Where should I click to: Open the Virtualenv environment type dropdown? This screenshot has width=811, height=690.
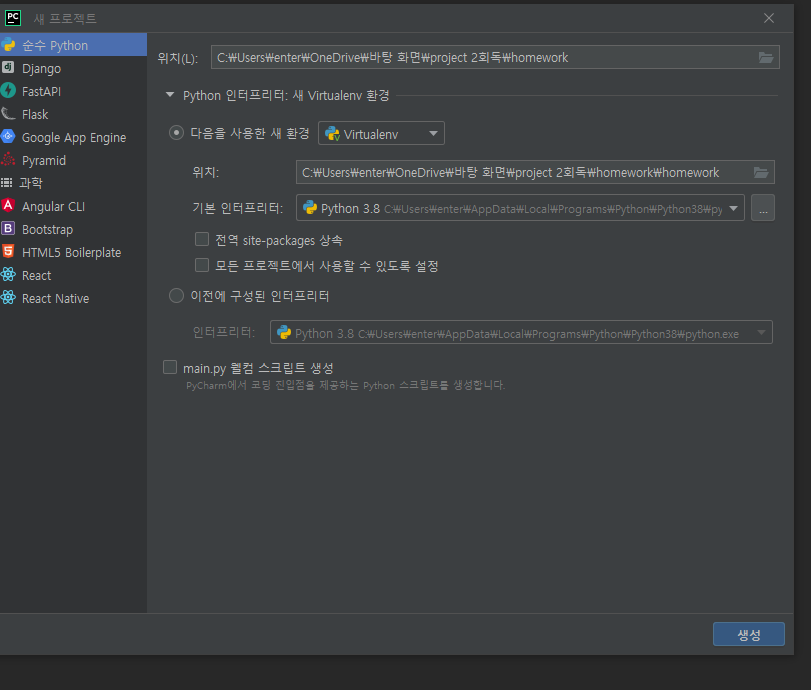pyautogui.click(x=381, y=133)
